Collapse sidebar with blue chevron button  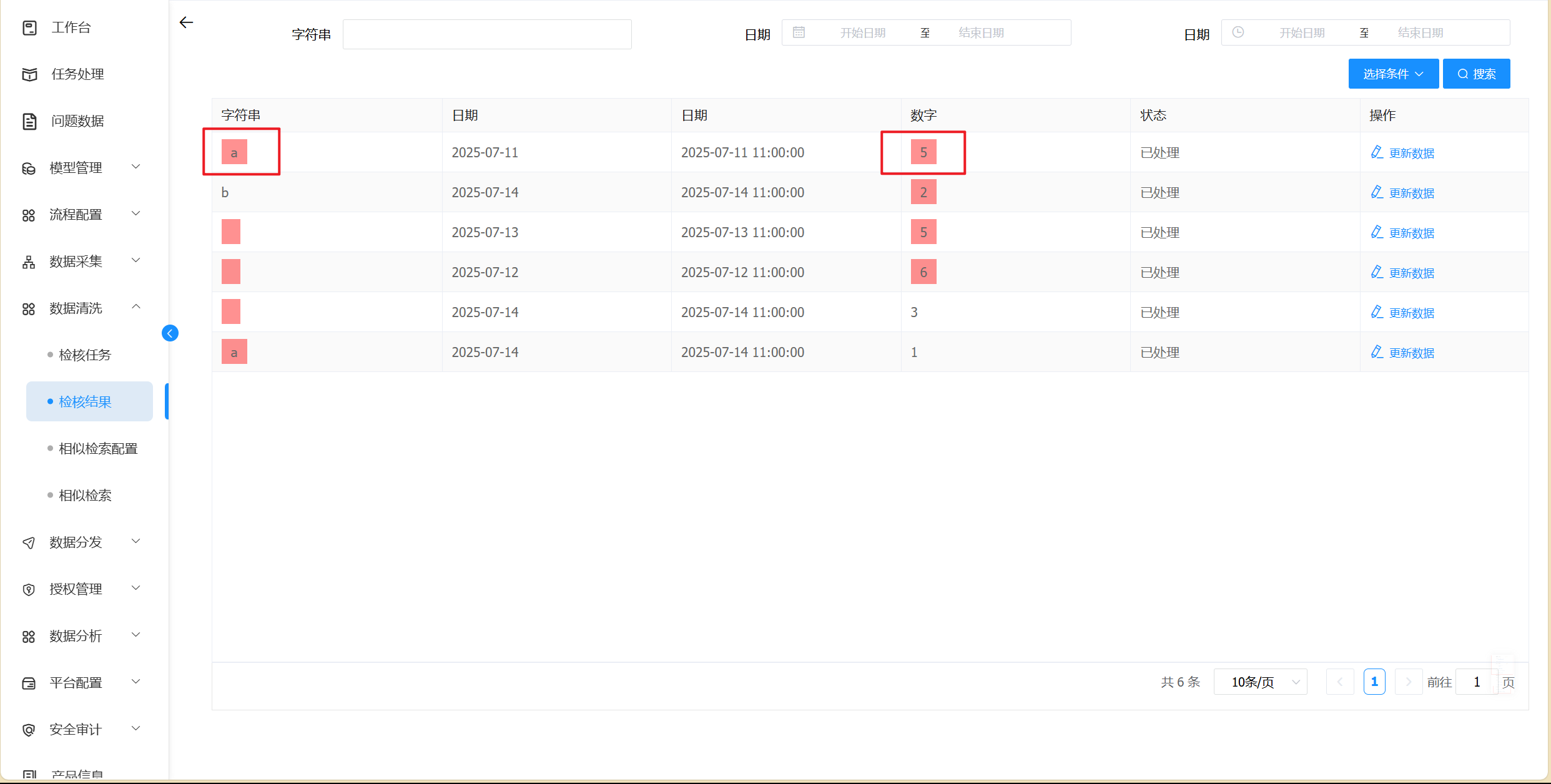point(170,333)
